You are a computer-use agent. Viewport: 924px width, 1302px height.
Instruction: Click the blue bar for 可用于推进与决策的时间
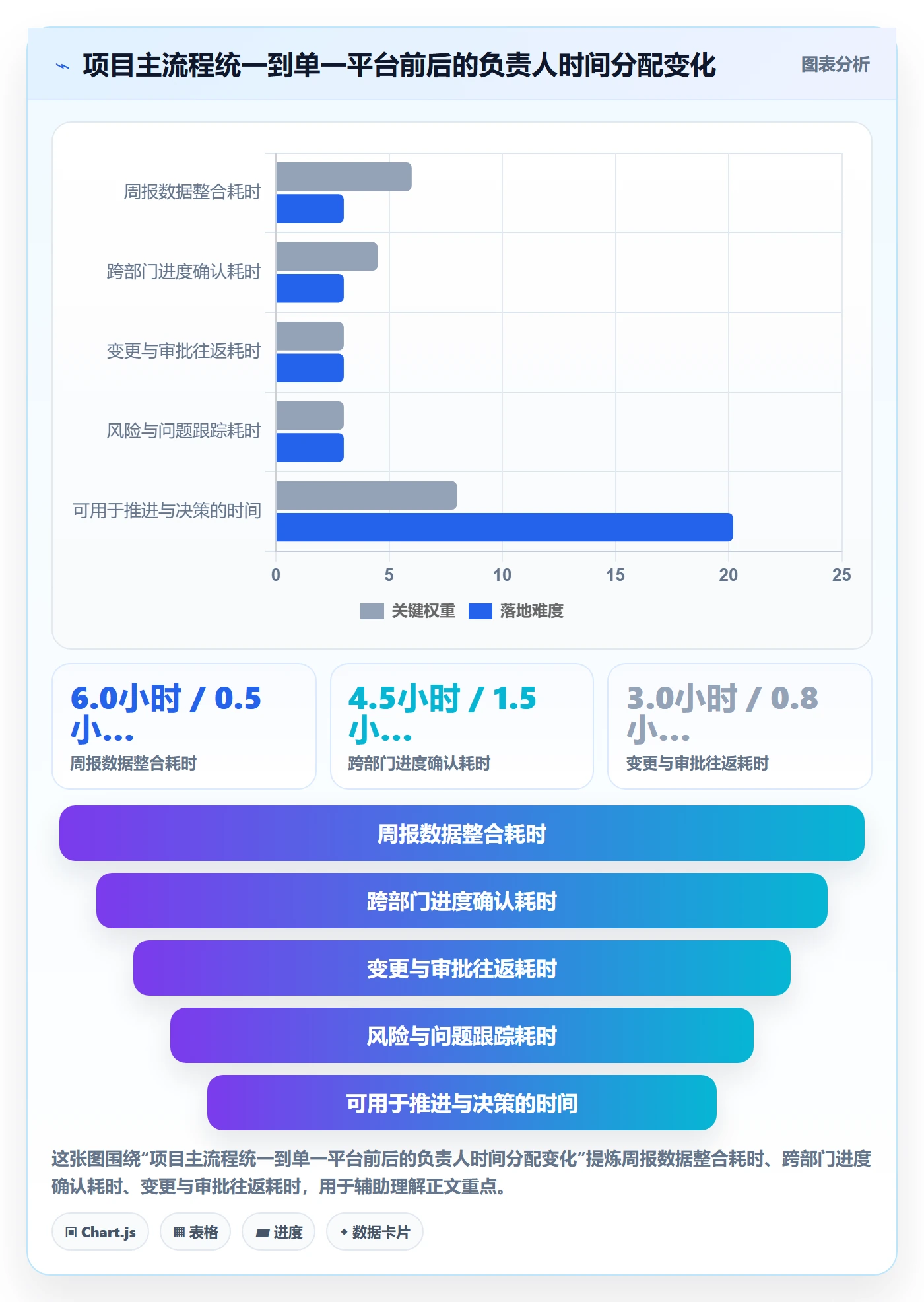(505, 528)
